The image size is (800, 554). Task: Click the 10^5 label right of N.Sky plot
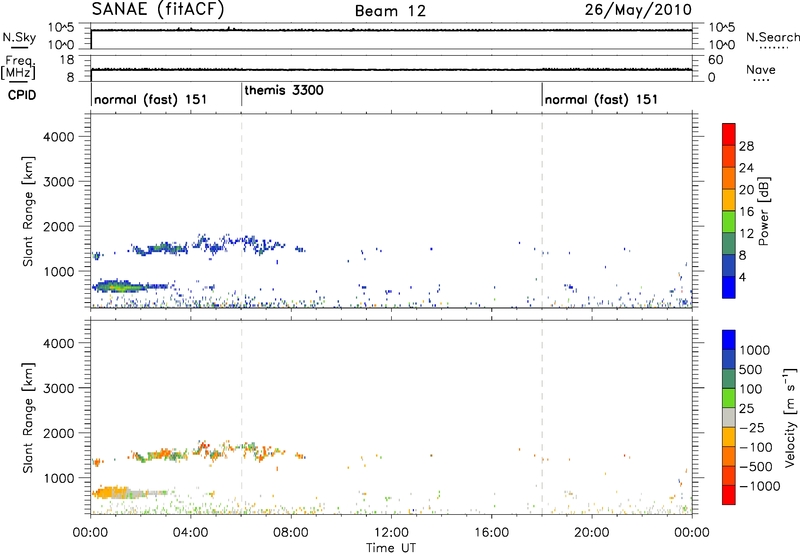pyautogui.click(x=721, y=28)
